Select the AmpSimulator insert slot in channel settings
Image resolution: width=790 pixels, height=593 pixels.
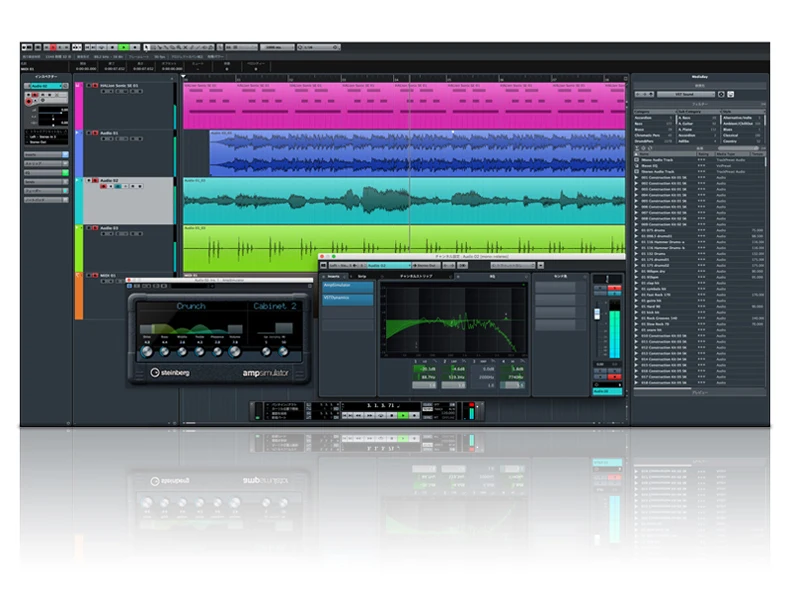click(348, 285)
